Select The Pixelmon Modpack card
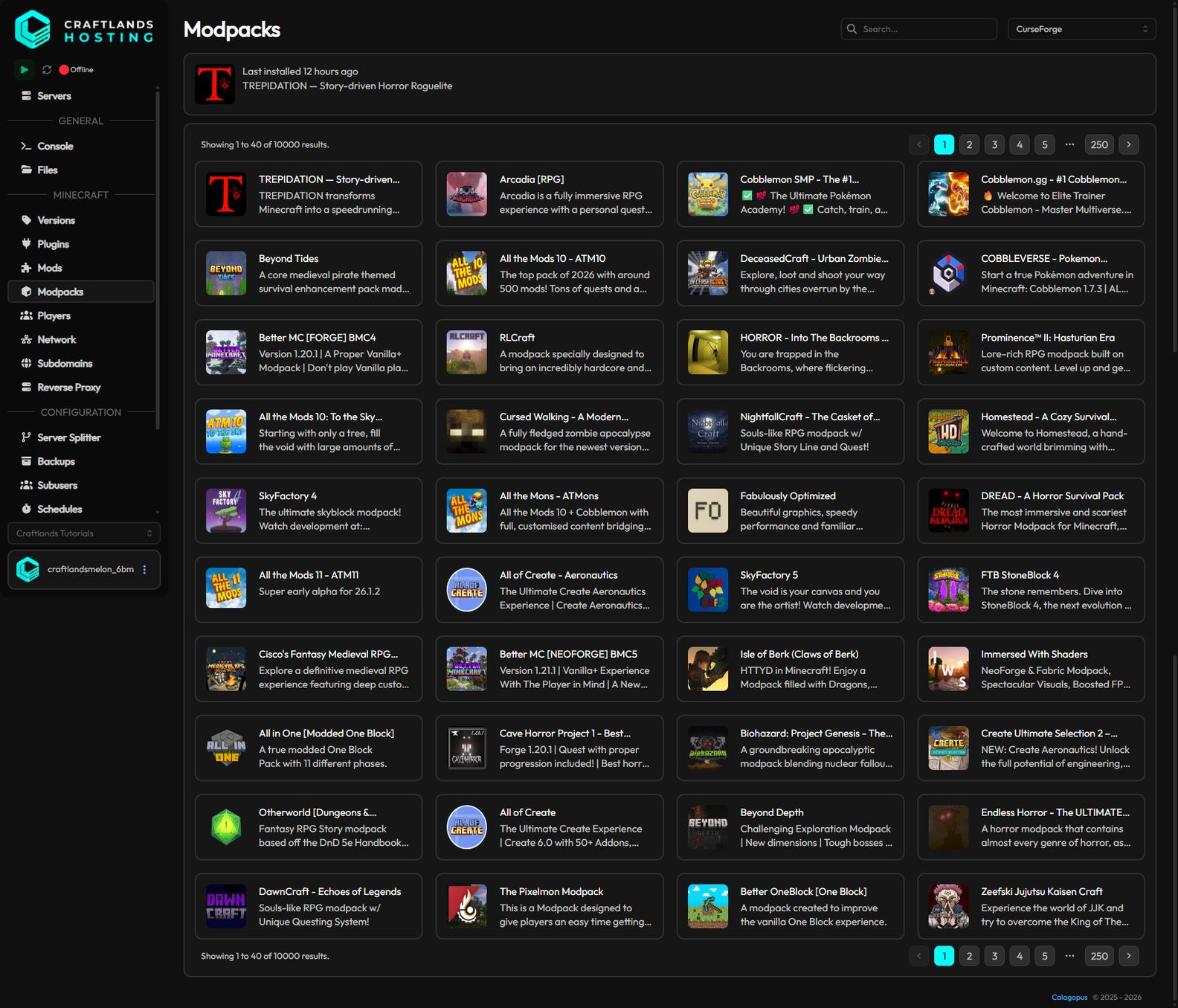The width and height of the screenshot is (1178, 1008). (x=550, y=906)
